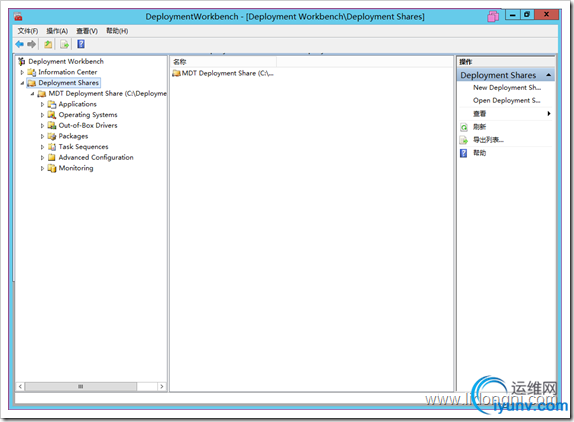Click the app icon in title bar
574x422 pixels.
tap(18, 16)
